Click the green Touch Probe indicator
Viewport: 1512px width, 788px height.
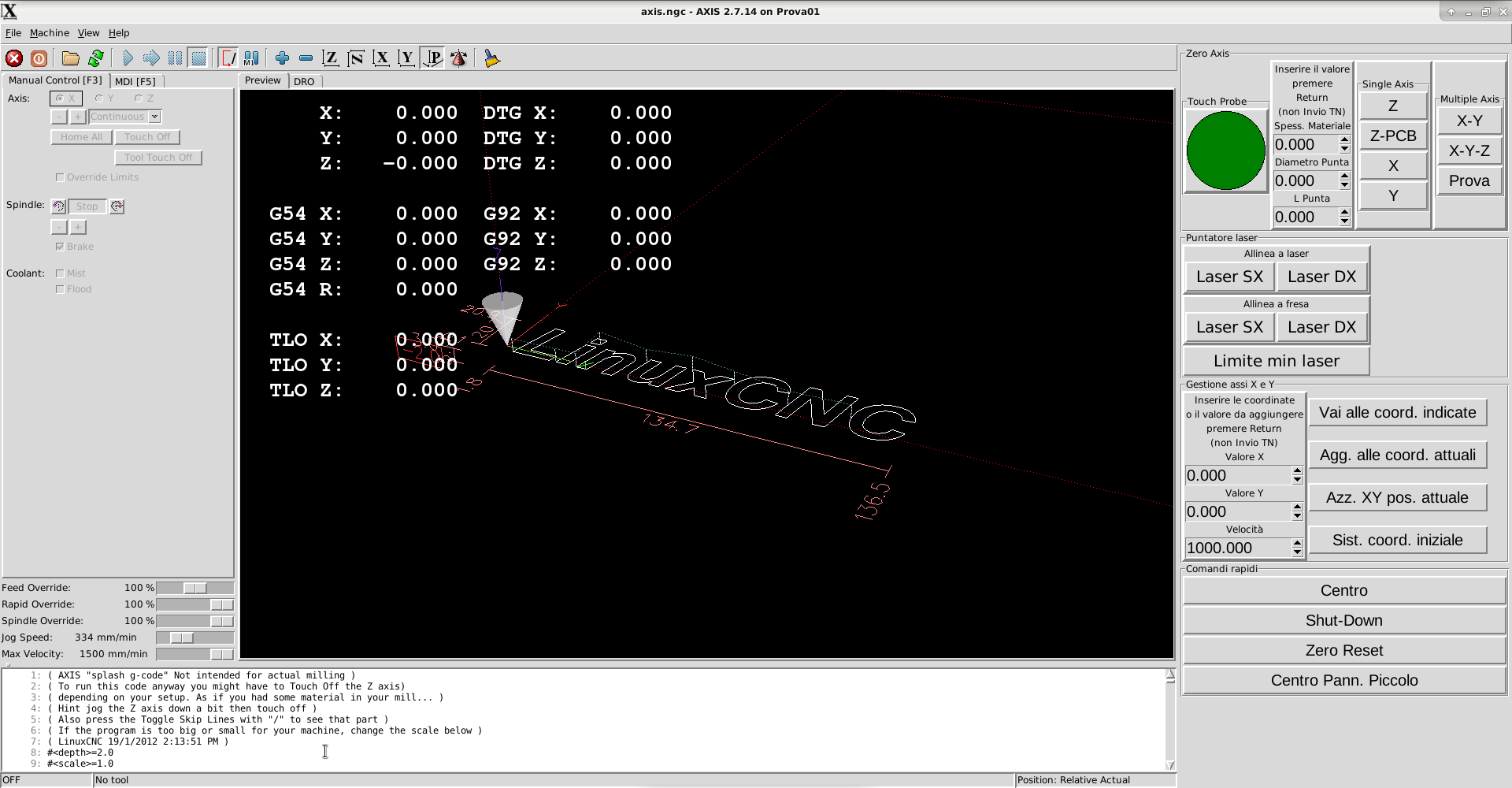pyautogui.click(x=1225, y=151)
